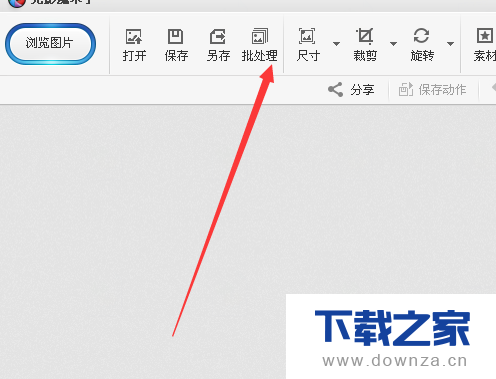
Task: Open an image with the 打开 icon
Action: [134, 45]
